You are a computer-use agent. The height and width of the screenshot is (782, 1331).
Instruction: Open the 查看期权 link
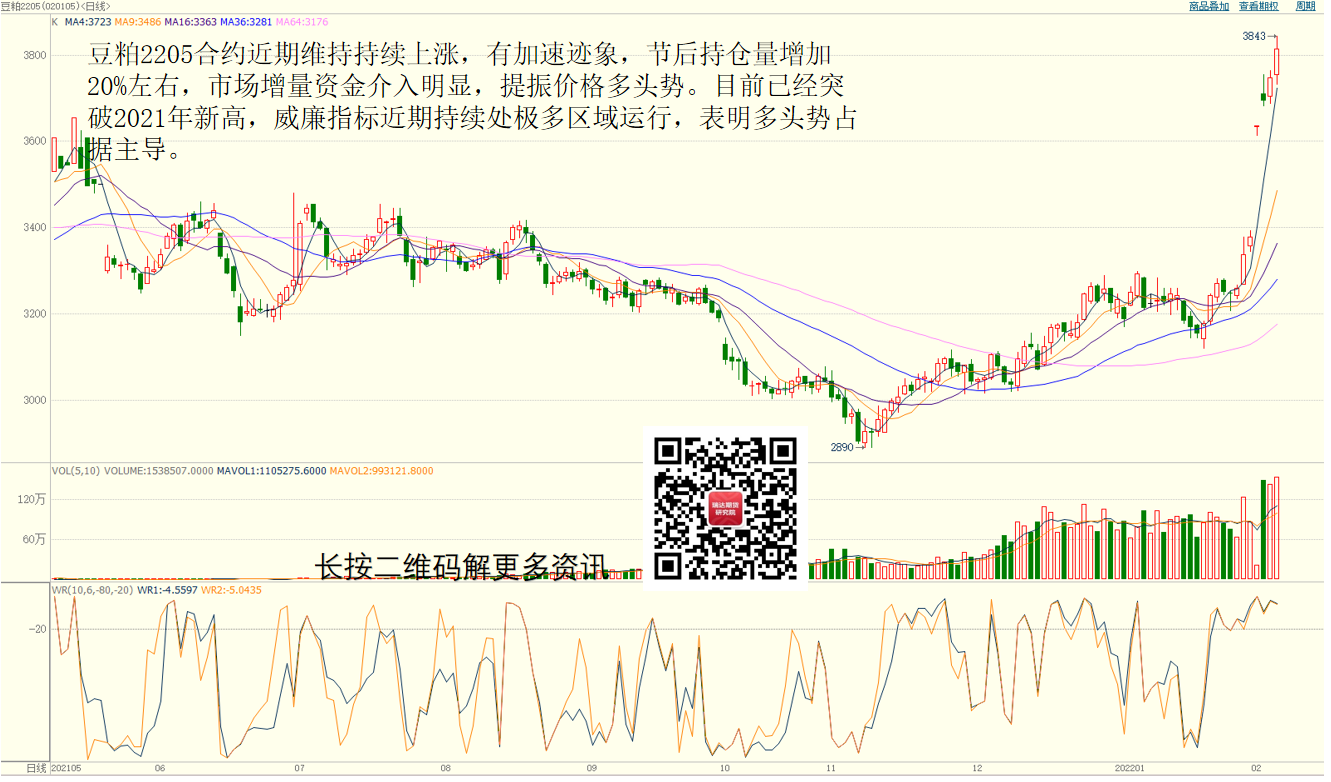pyautogui.click(x=1258, y=6)
